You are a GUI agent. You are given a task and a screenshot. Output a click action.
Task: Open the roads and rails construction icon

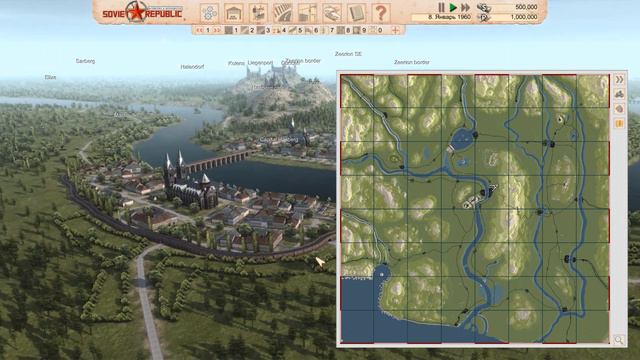pos(282,13)
